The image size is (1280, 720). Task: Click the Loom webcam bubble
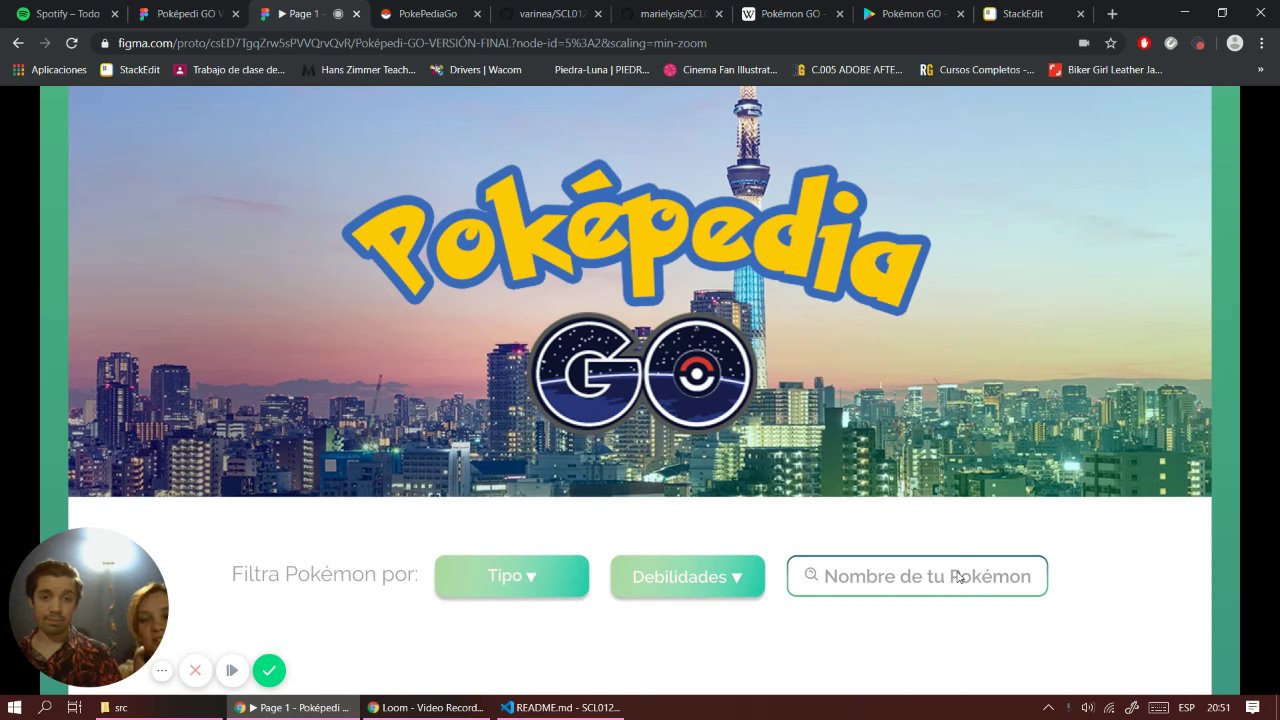click(88, 607)
